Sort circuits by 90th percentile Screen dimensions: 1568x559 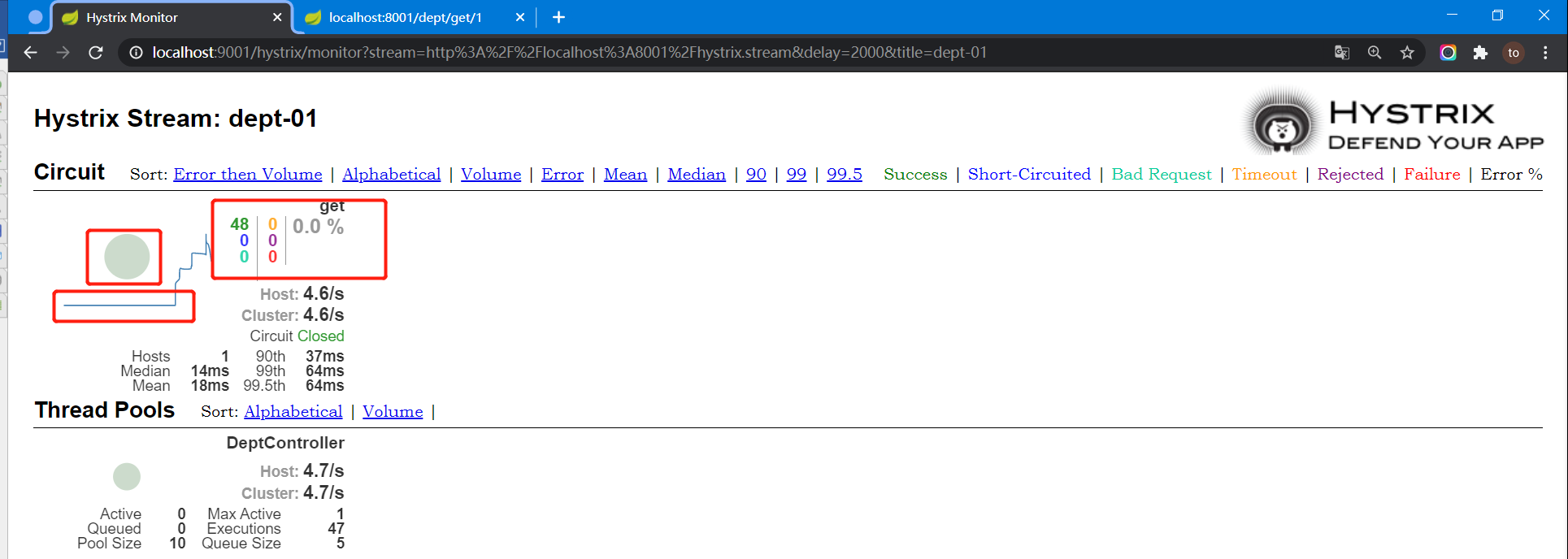pyautogui.click(x=756, y=174)
